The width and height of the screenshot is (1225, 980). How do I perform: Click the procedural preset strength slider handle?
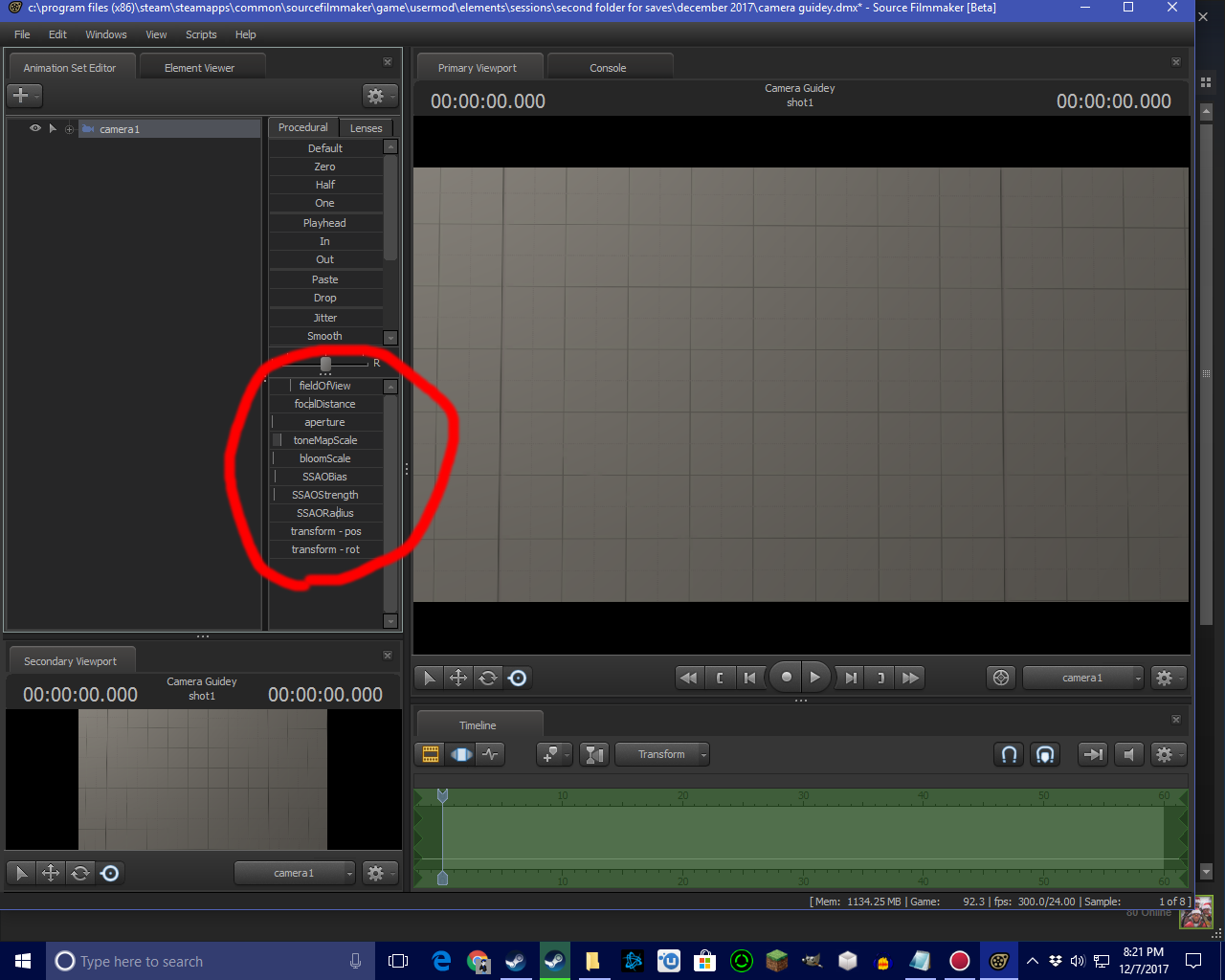click(x=325, y=364)
